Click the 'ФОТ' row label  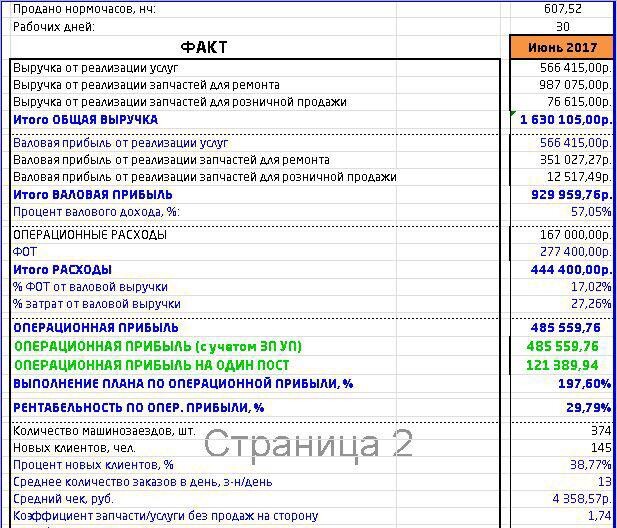click(24, 251)
